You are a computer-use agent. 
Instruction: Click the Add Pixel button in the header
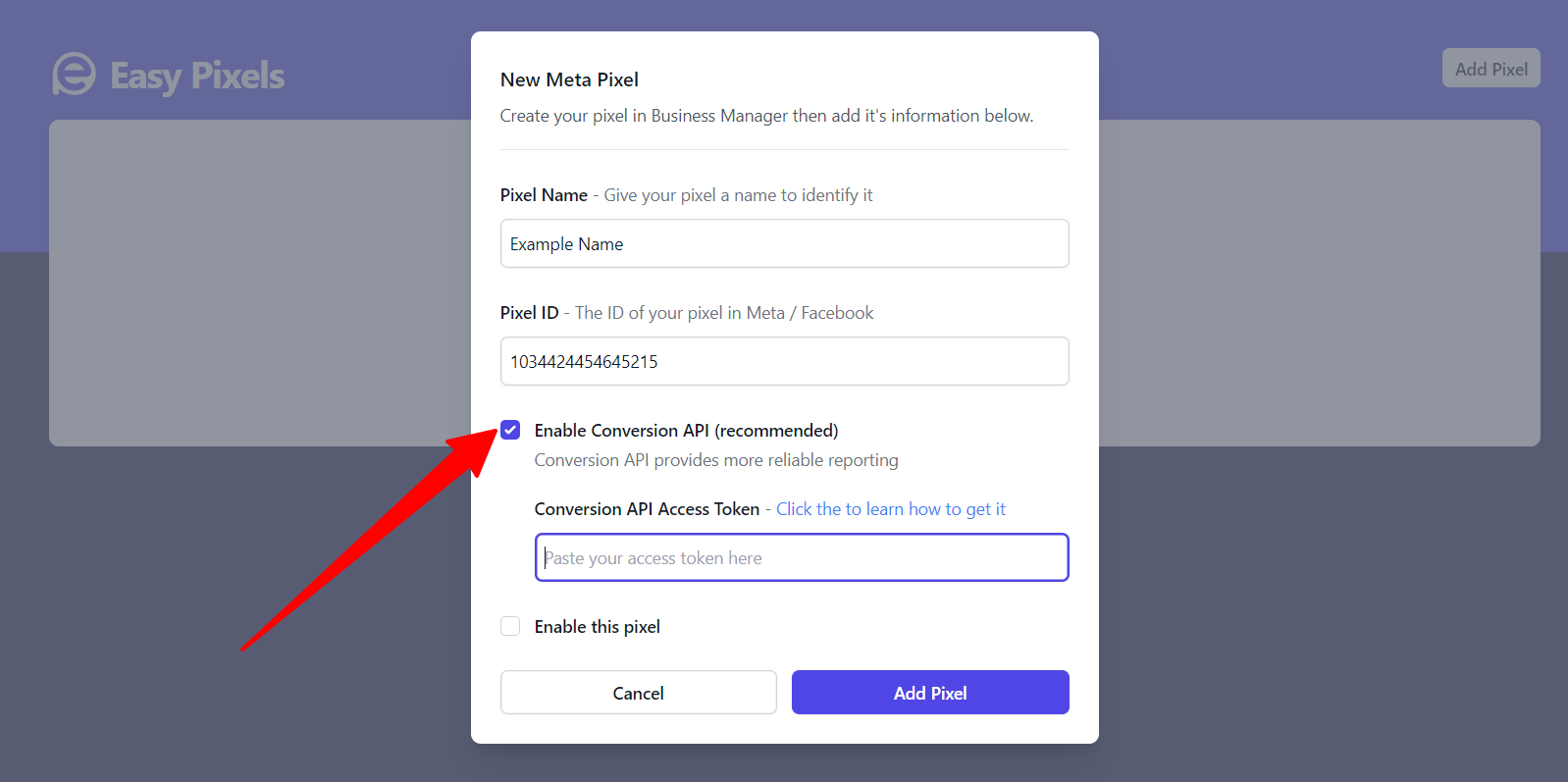pyautogui.click(x=1490, y=68)
